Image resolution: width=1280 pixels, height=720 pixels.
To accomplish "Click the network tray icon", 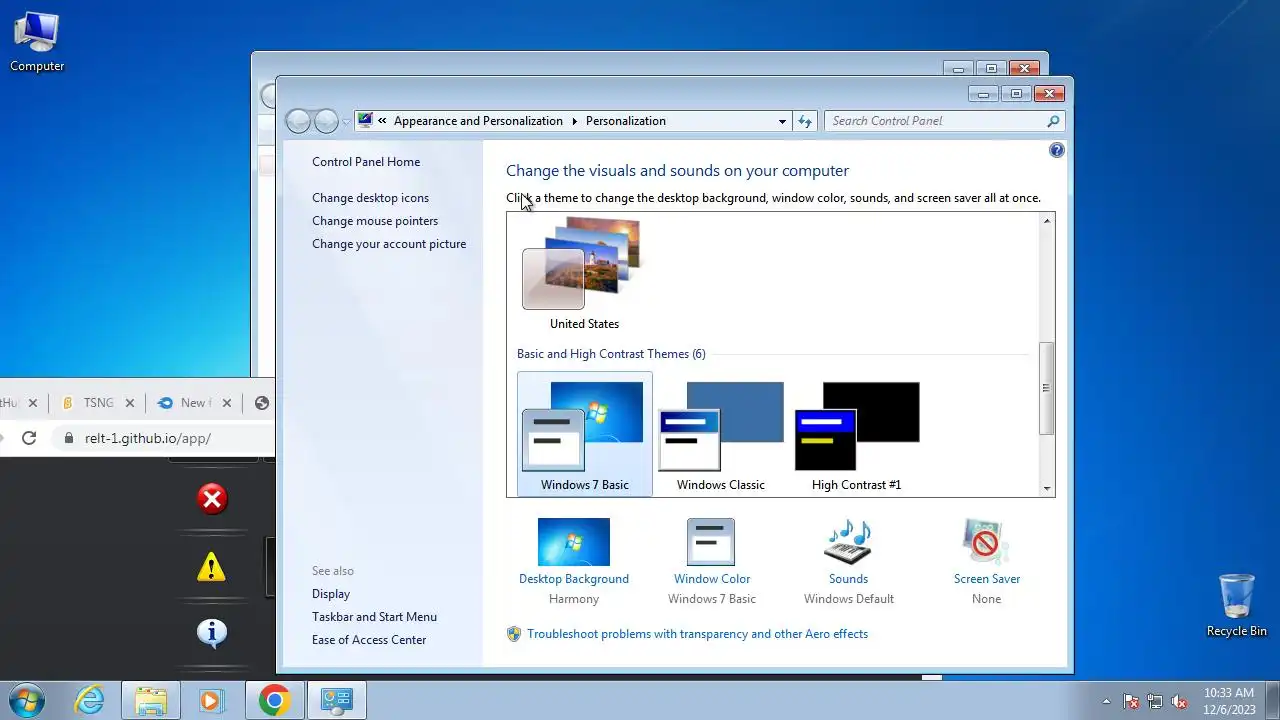I will 1155,701.
